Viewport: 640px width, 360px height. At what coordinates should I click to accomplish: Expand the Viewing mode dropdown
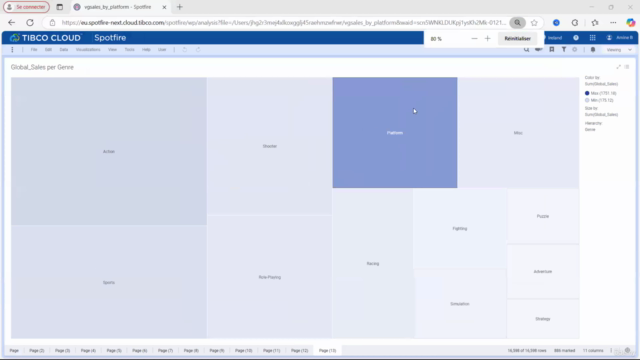(x=619, y=49)
